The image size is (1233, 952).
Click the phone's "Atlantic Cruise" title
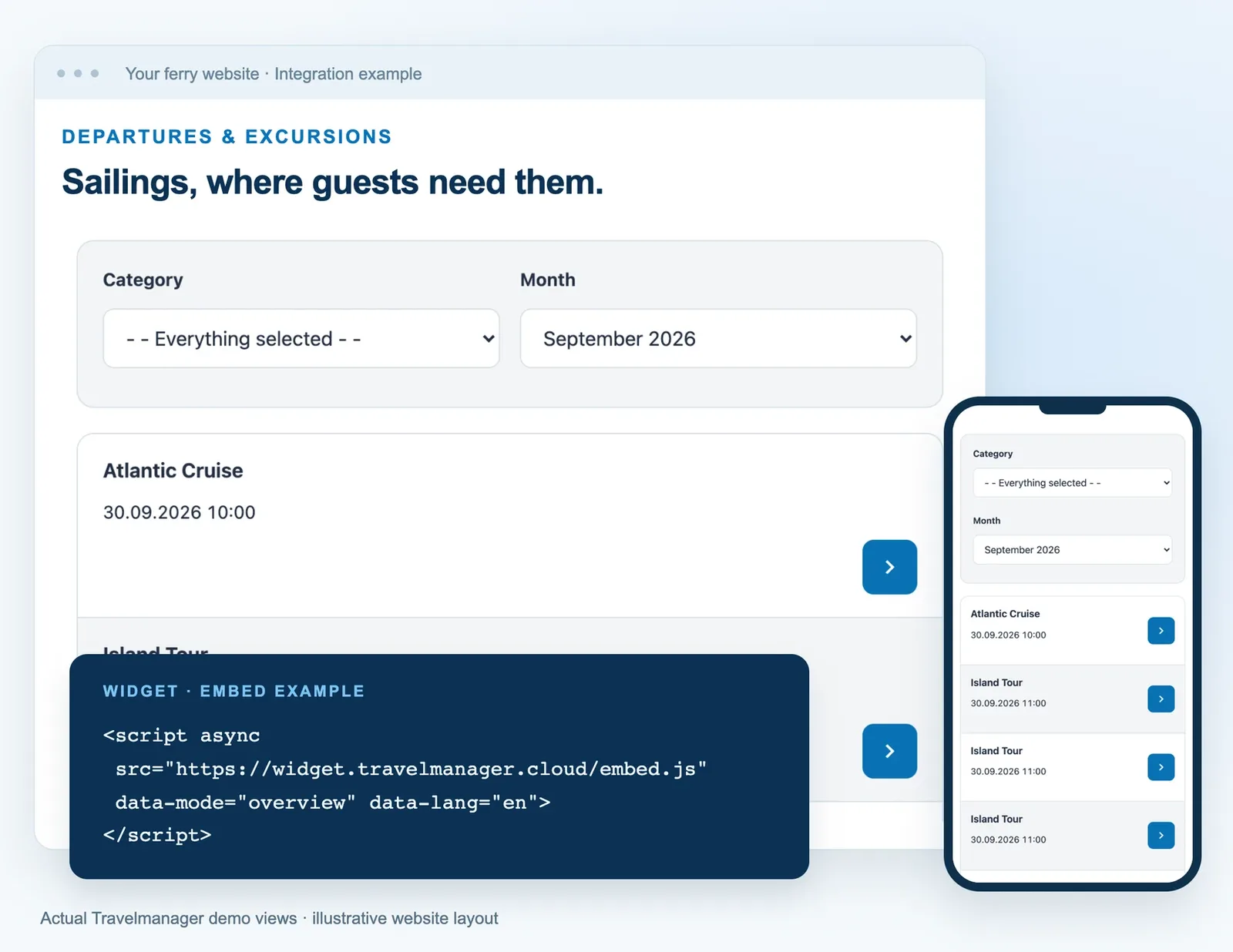(x=1005, y=614)
